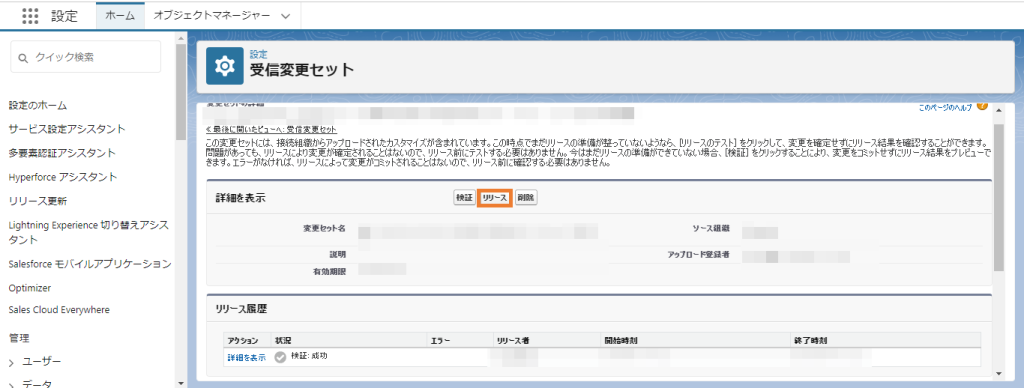Open Sales Cloud Everywhere in sidebar
This screenshot has width=1024, height=388.
click(x=59, y=310)
